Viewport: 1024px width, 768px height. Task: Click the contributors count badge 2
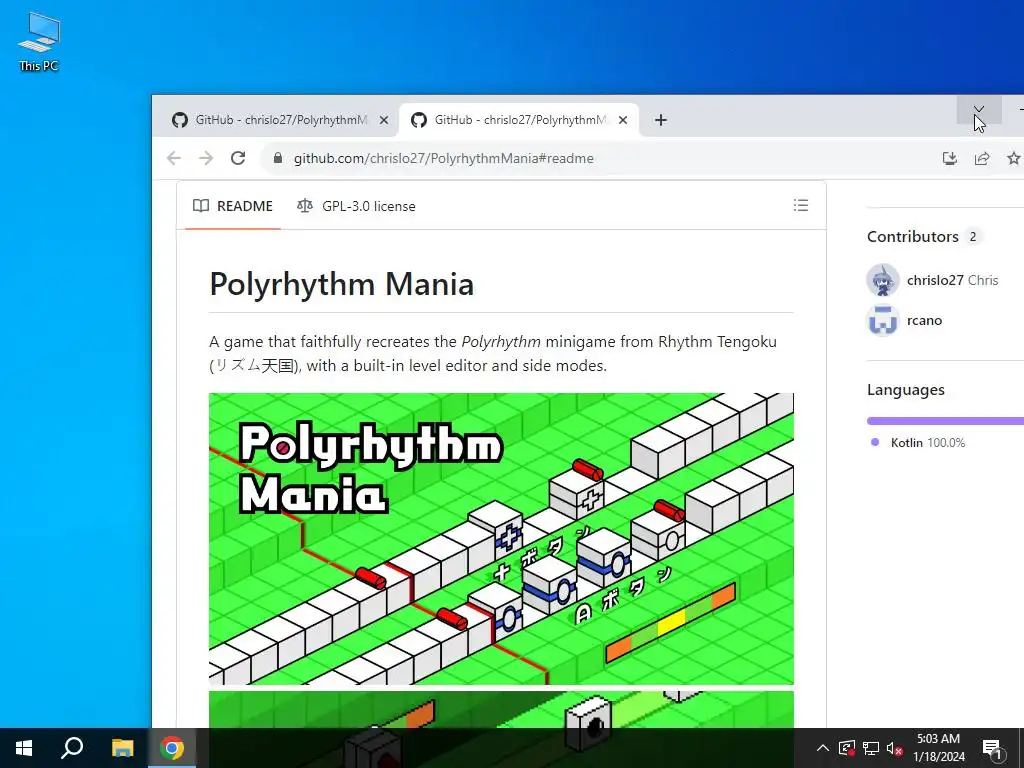(x=973, y=236)
